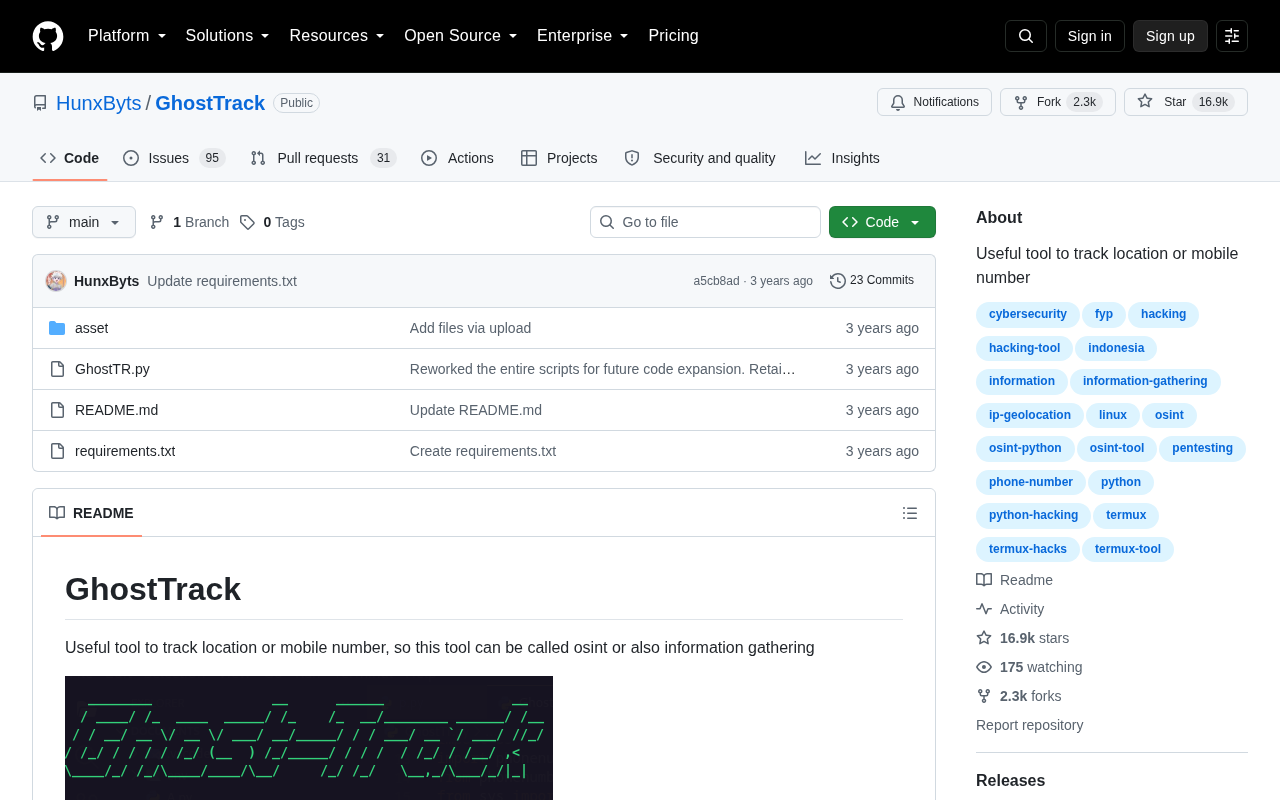Image resolution: width=1280 pixels, height=800 pixels.
Task: Open README.md file
Action: coord(116,410)
